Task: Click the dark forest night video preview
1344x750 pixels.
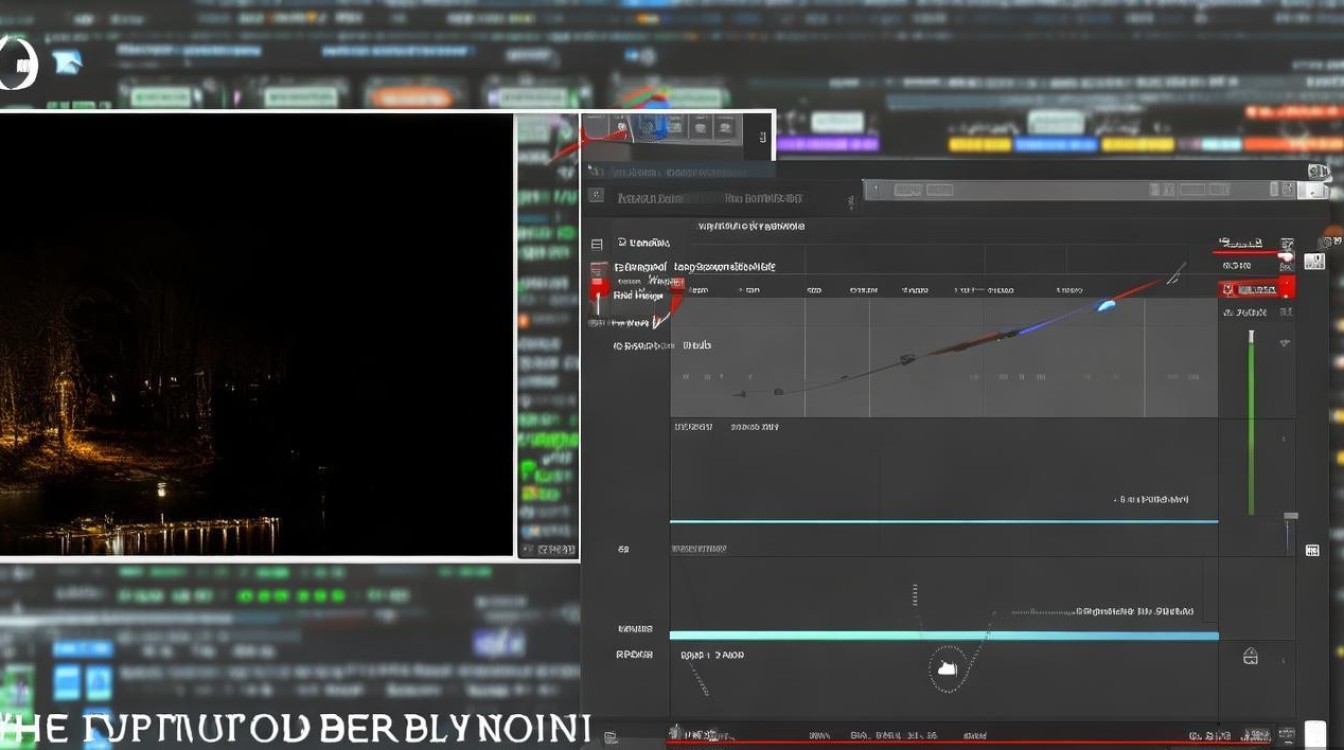Action: (256, 334)
